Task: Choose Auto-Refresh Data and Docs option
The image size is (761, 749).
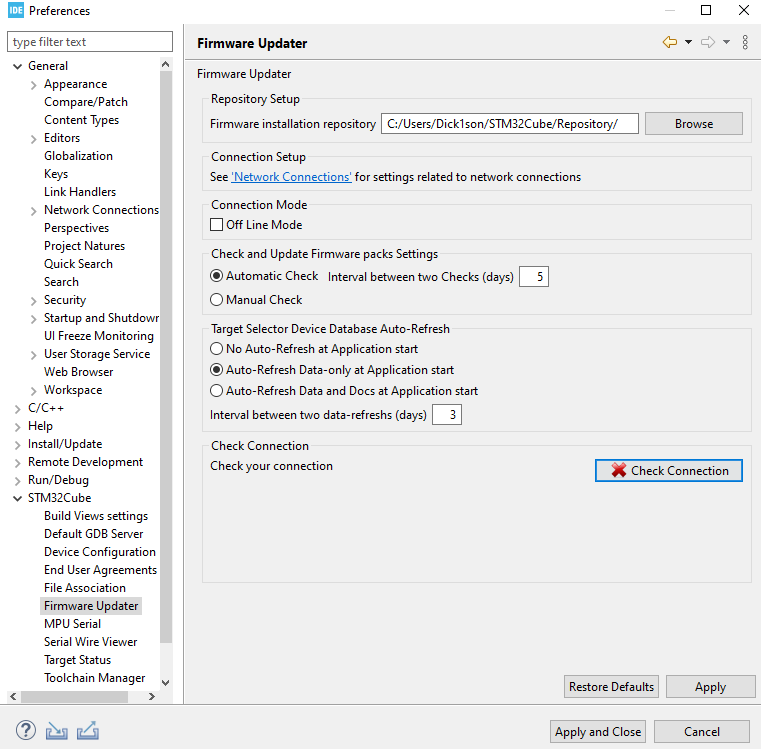Action: (216, 391)
